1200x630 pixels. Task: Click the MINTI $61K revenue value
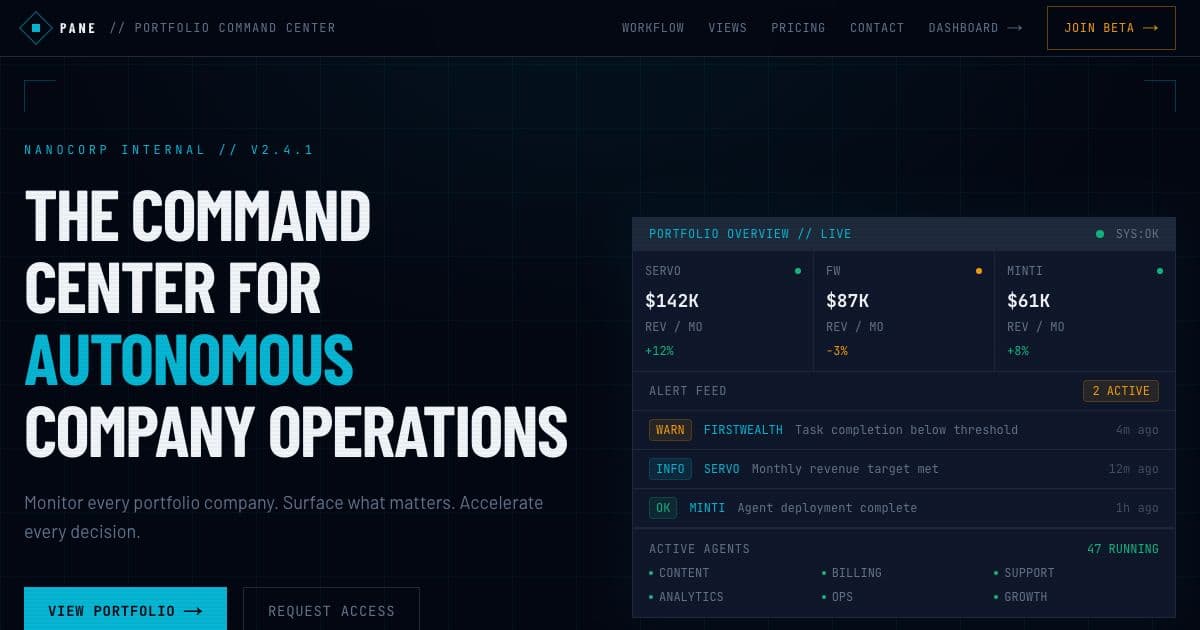[x=1029, y=300]
